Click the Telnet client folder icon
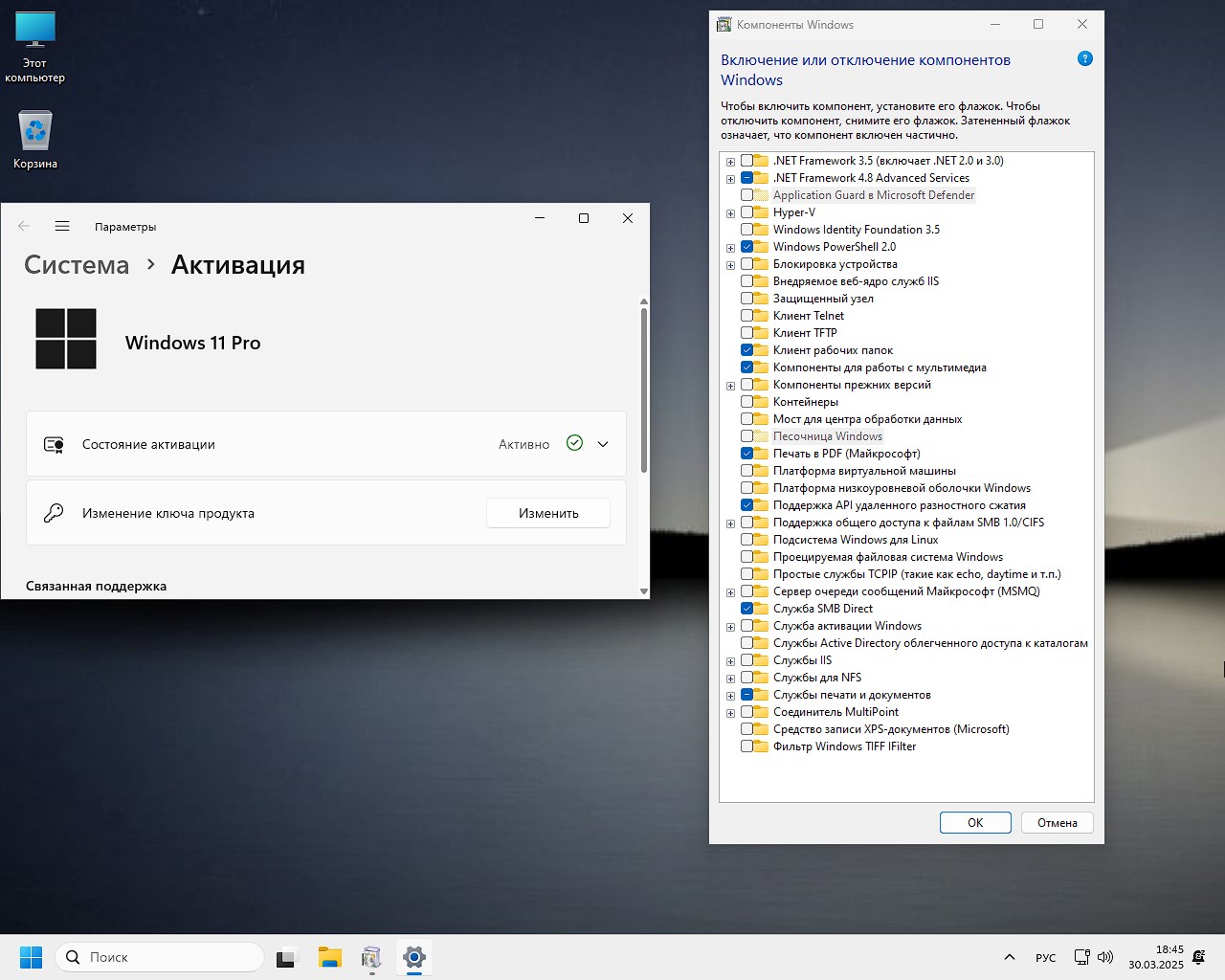This screenshot has width=1225, height=980. coord(762,316)
